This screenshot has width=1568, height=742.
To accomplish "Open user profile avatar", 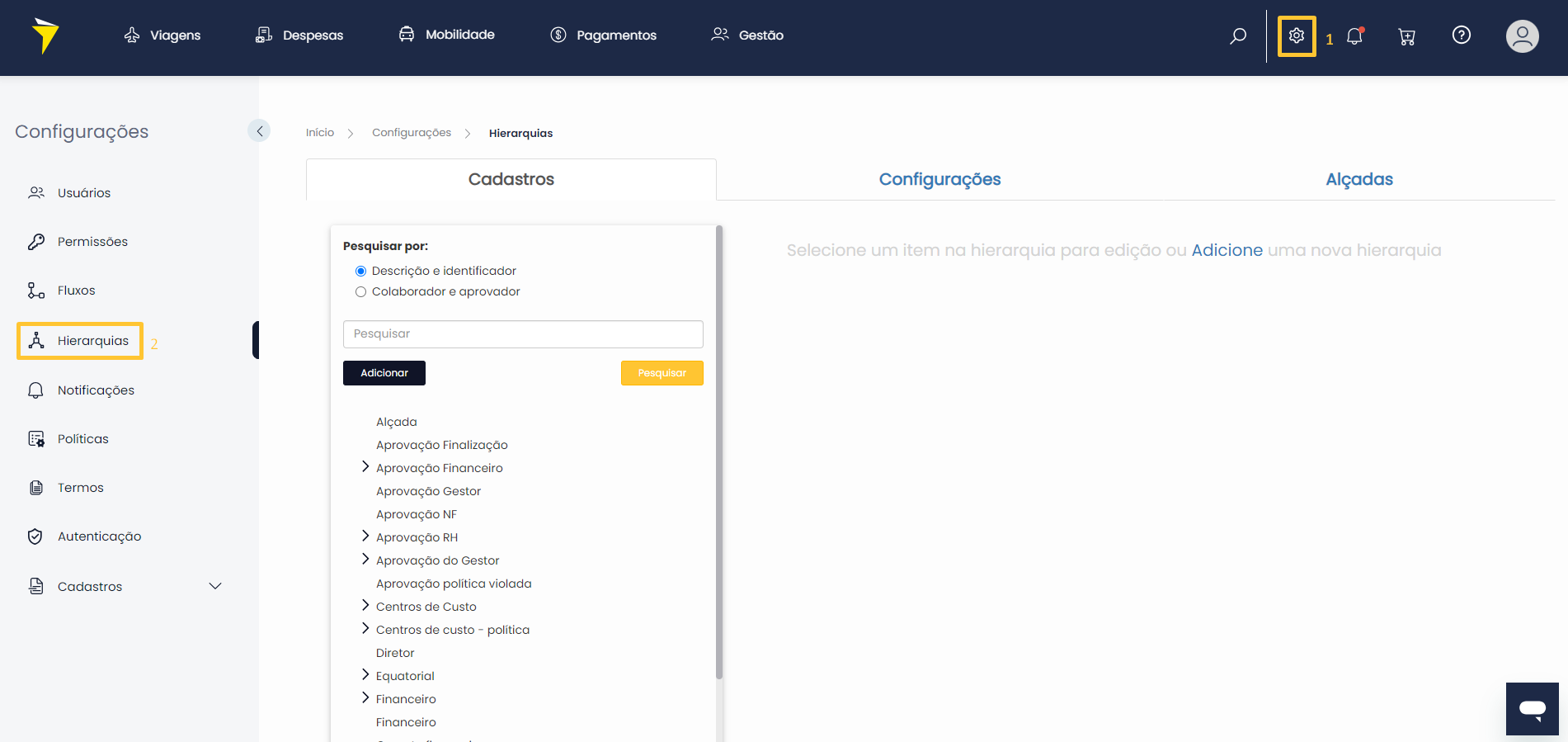I will (x=1523, y=36).
